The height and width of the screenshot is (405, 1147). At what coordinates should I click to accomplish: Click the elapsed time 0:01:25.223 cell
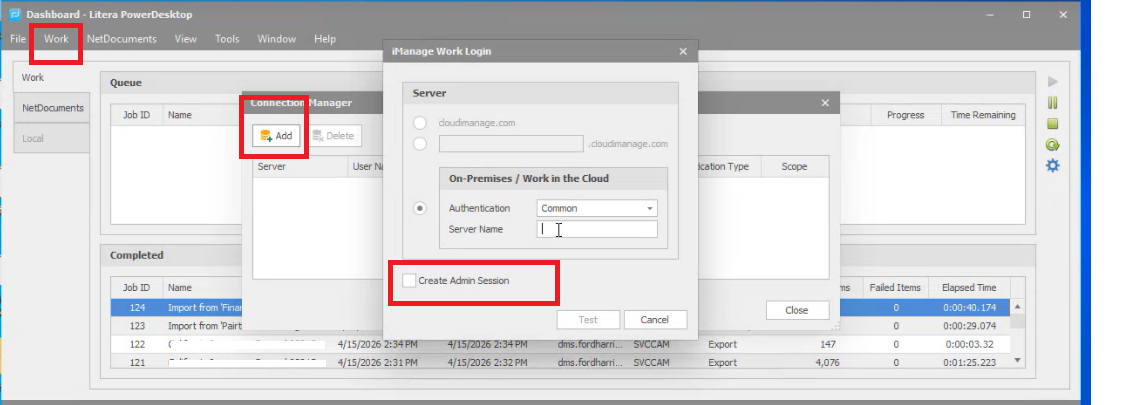pos(969,362)
